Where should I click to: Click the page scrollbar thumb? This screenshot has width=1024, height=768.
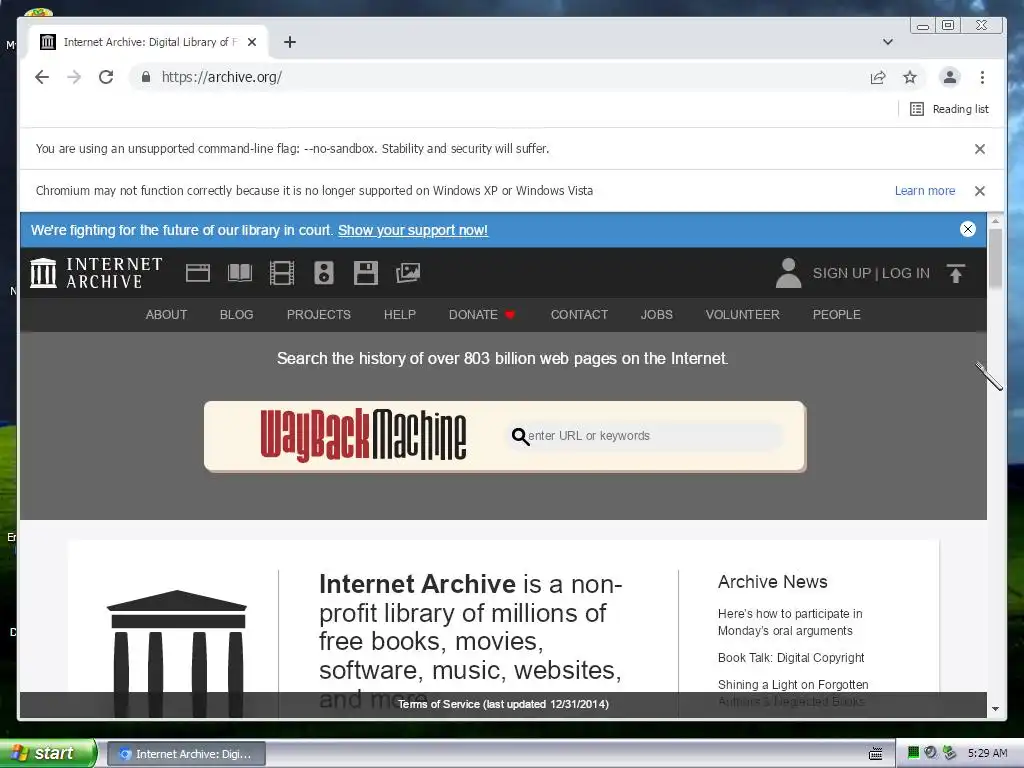click(x=995, y=259)
